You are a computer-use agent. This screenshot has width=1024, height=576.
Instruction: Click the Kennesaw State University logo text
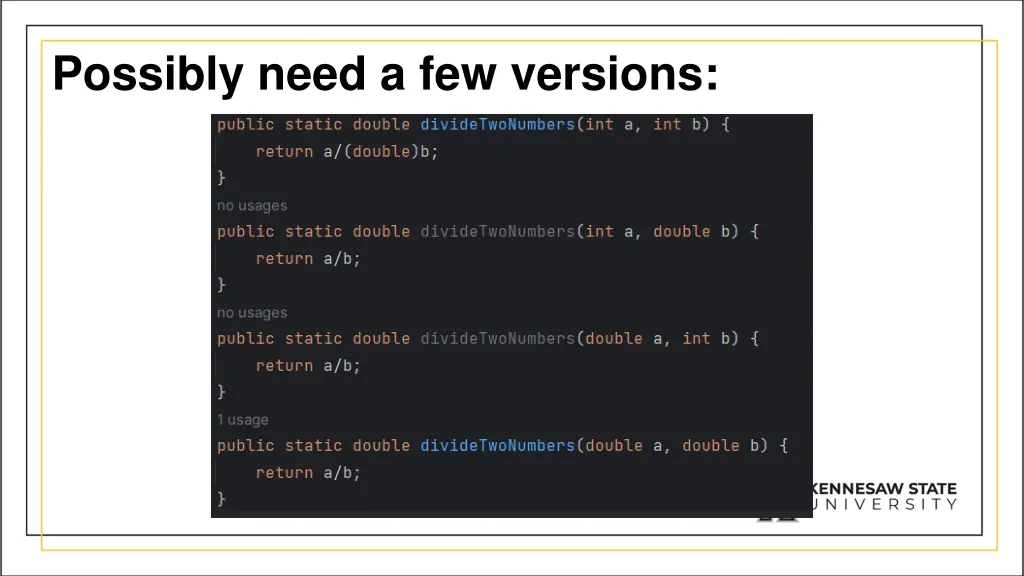coord(885,496)
